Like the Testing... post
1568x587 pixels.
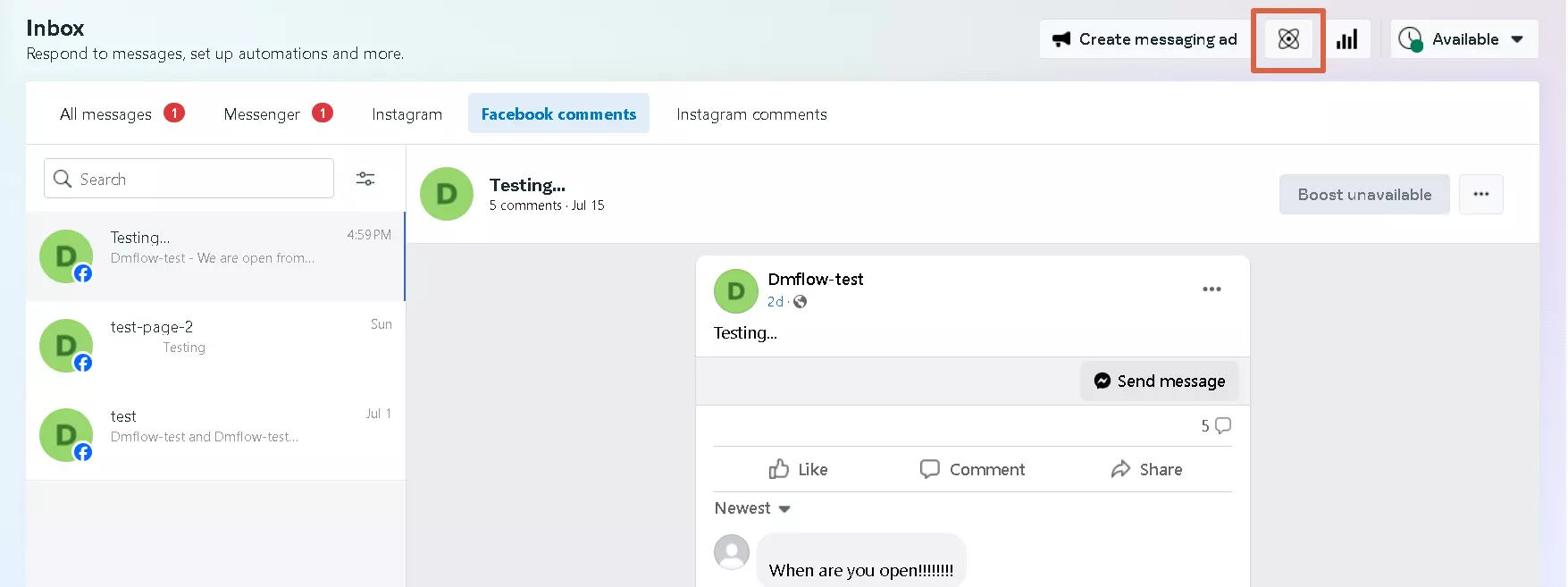(x=798, y=469)
